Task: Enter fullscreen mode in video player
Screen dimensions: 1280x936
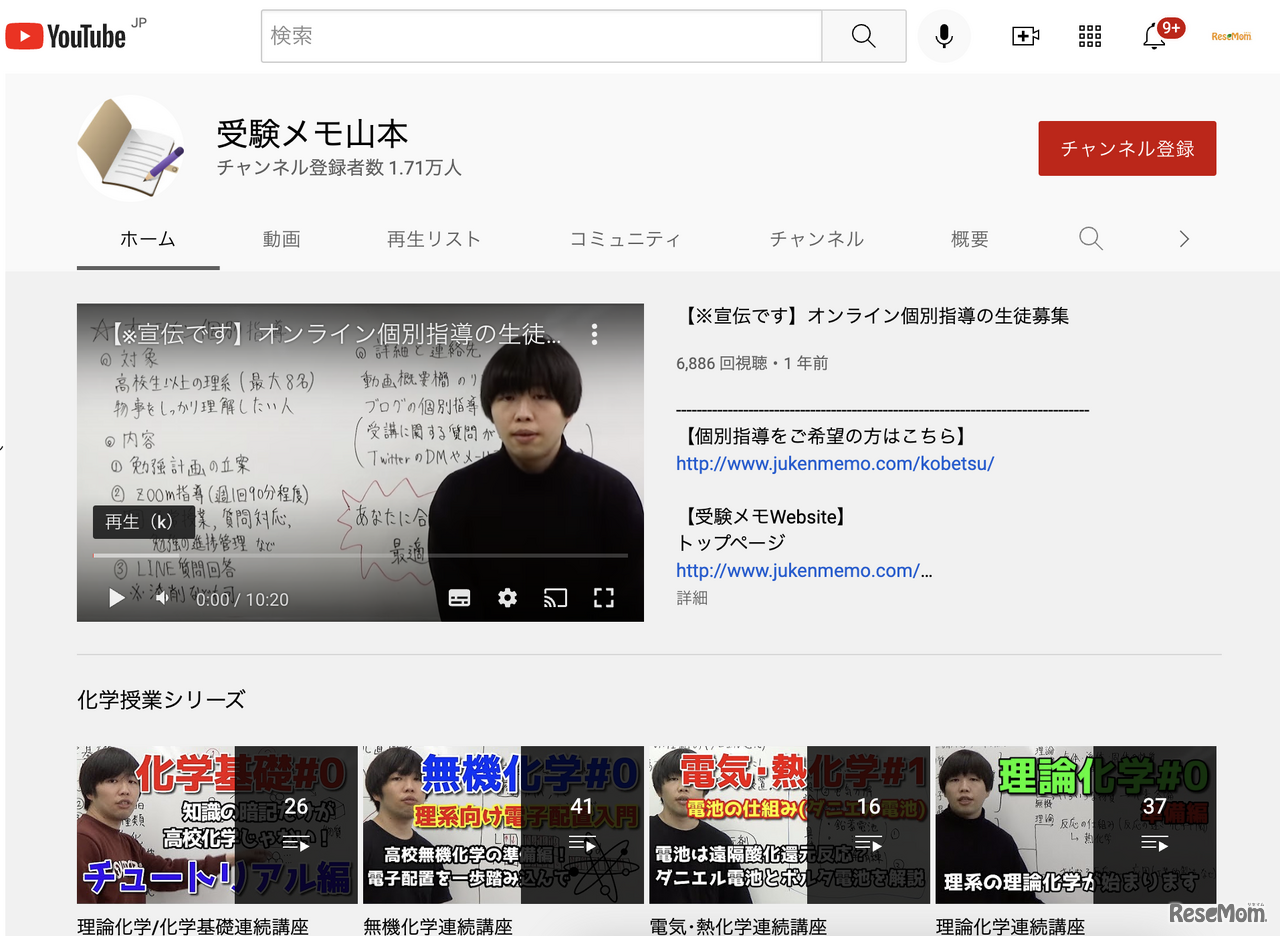Action: tap(603, 598)
